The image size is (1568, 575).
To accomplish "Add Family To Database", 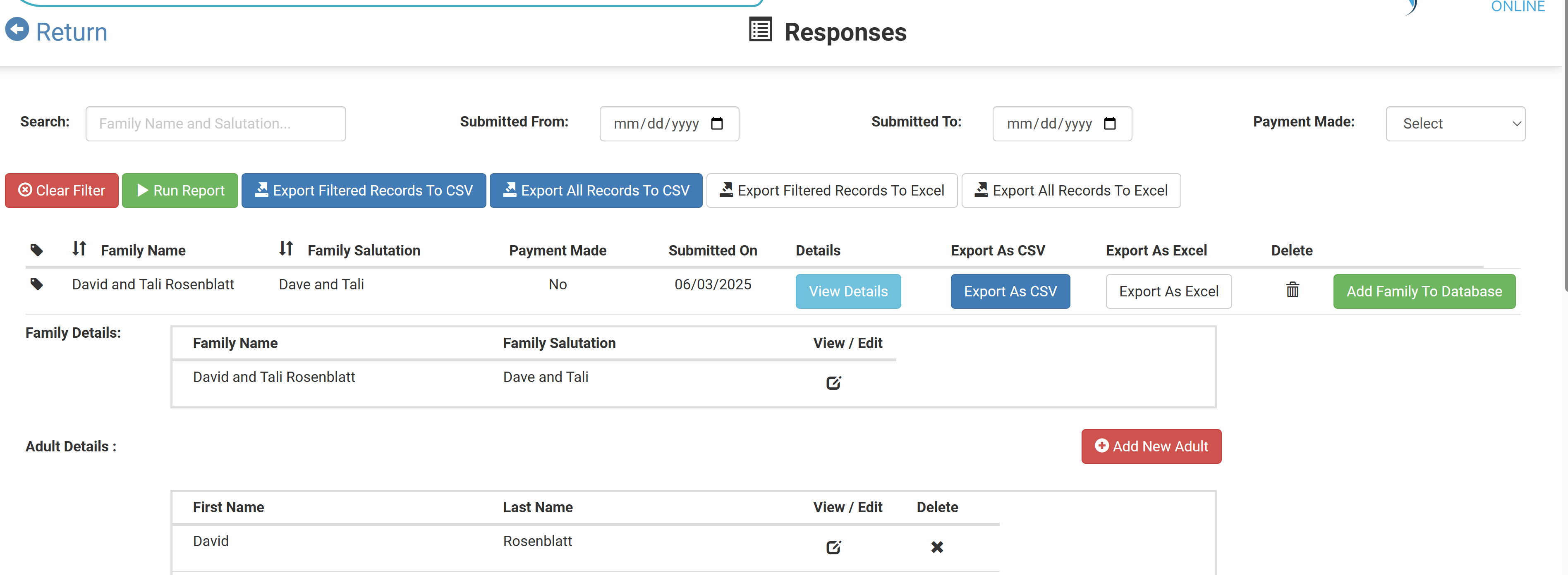I will coord(1424,292).
